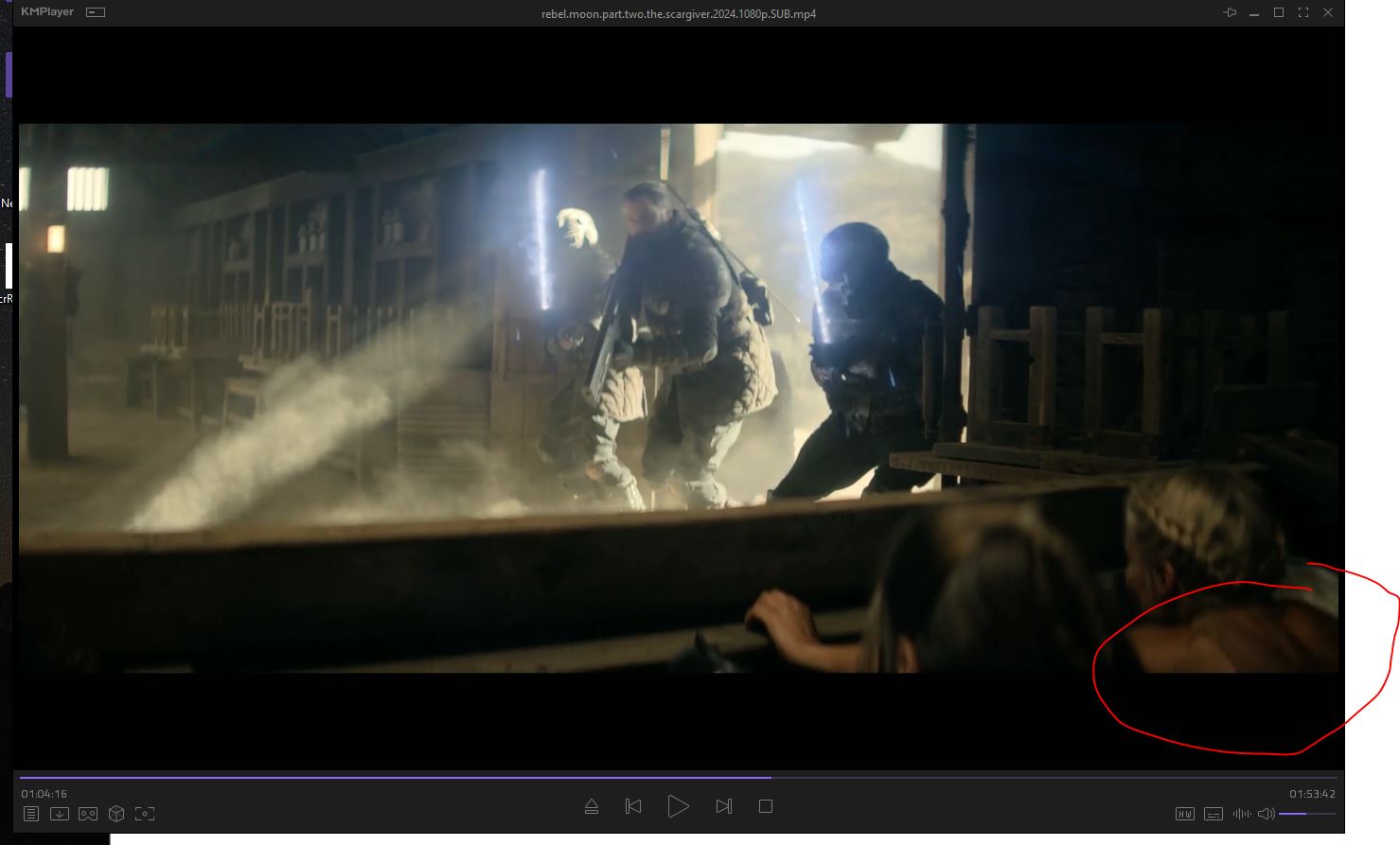Image resolution: width=1400 pixels, height=845 pixels.
Task: Click the screen capture icon
Action: point(145,814)
